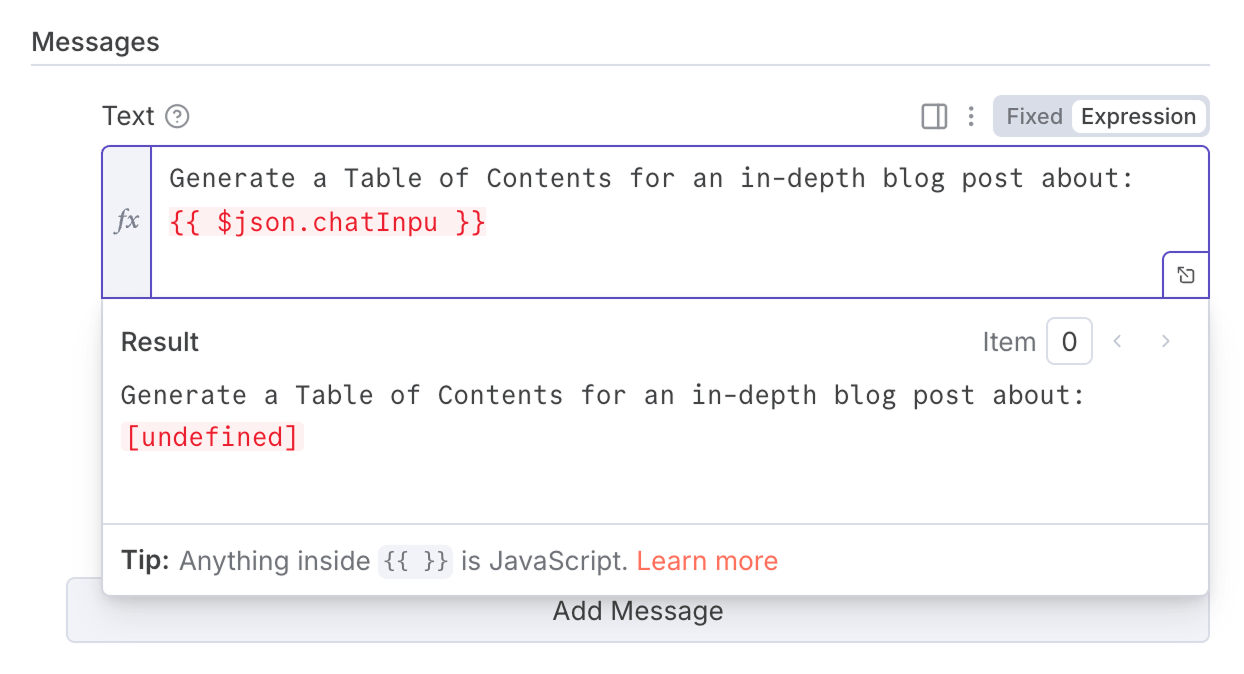Viewport: 1244px width, 674px height.
Task: Go to previous item with left chevron
Action: tap(1117, 341)
